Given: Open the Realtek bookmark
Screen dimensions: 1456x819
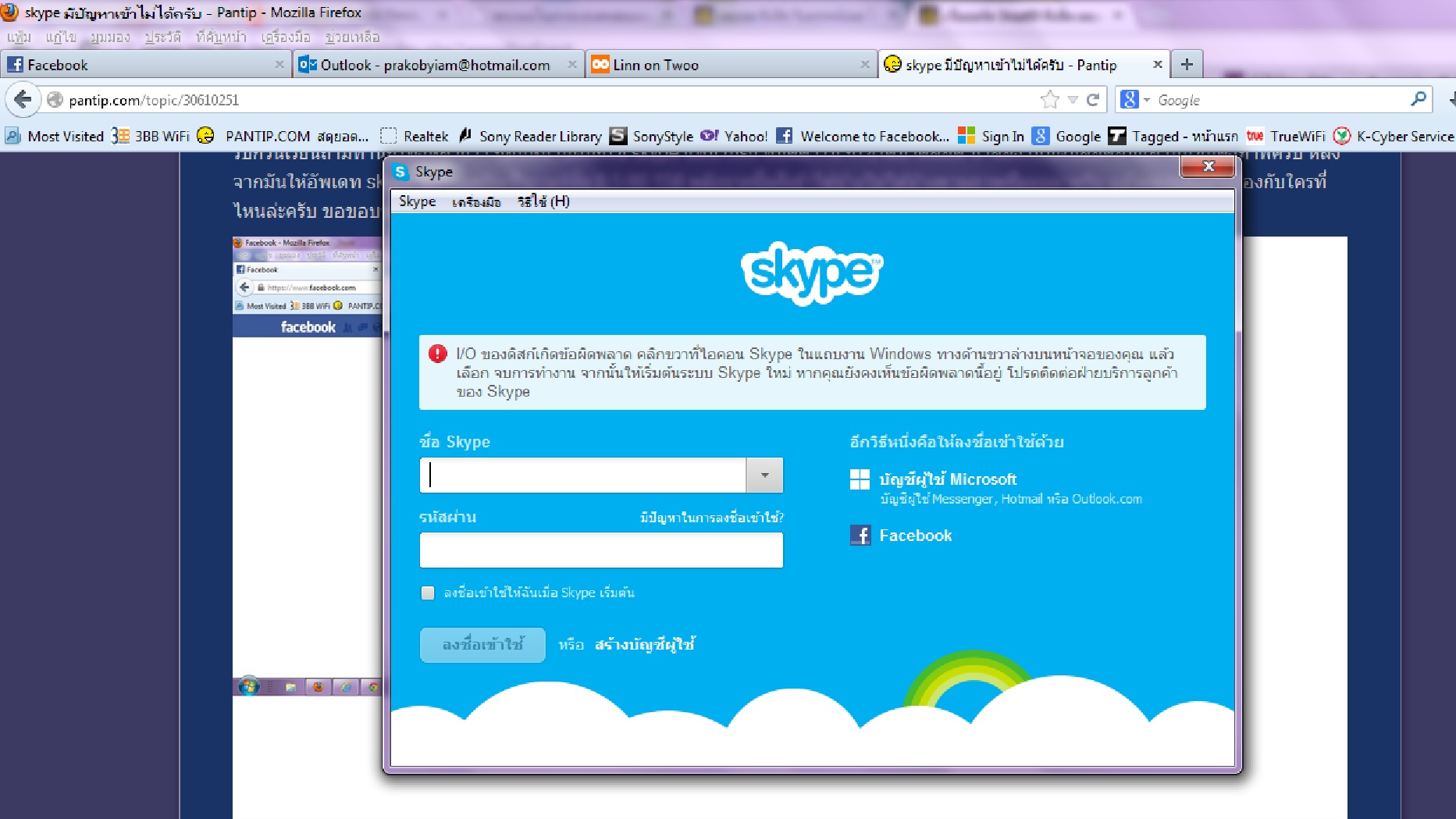Looking at the screenshot, I should [415, 137].
